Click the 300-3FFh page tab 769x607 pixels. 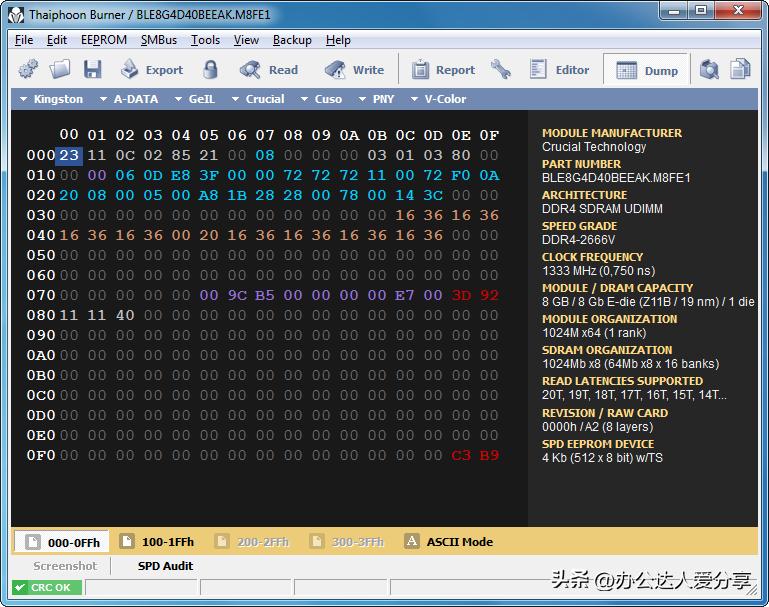[347, 542]
